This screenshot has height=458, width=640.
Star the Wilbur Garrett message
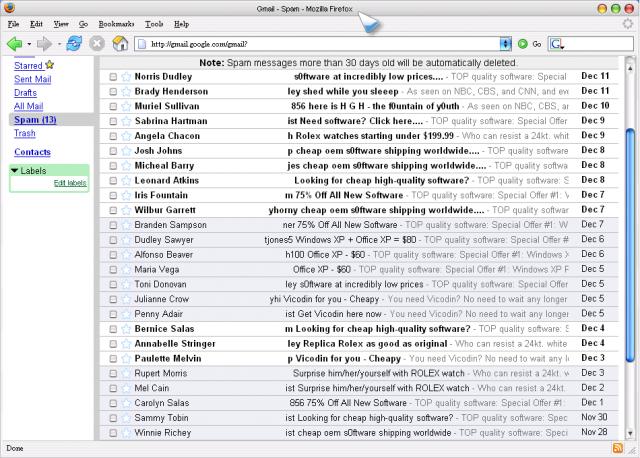[126, 210]
